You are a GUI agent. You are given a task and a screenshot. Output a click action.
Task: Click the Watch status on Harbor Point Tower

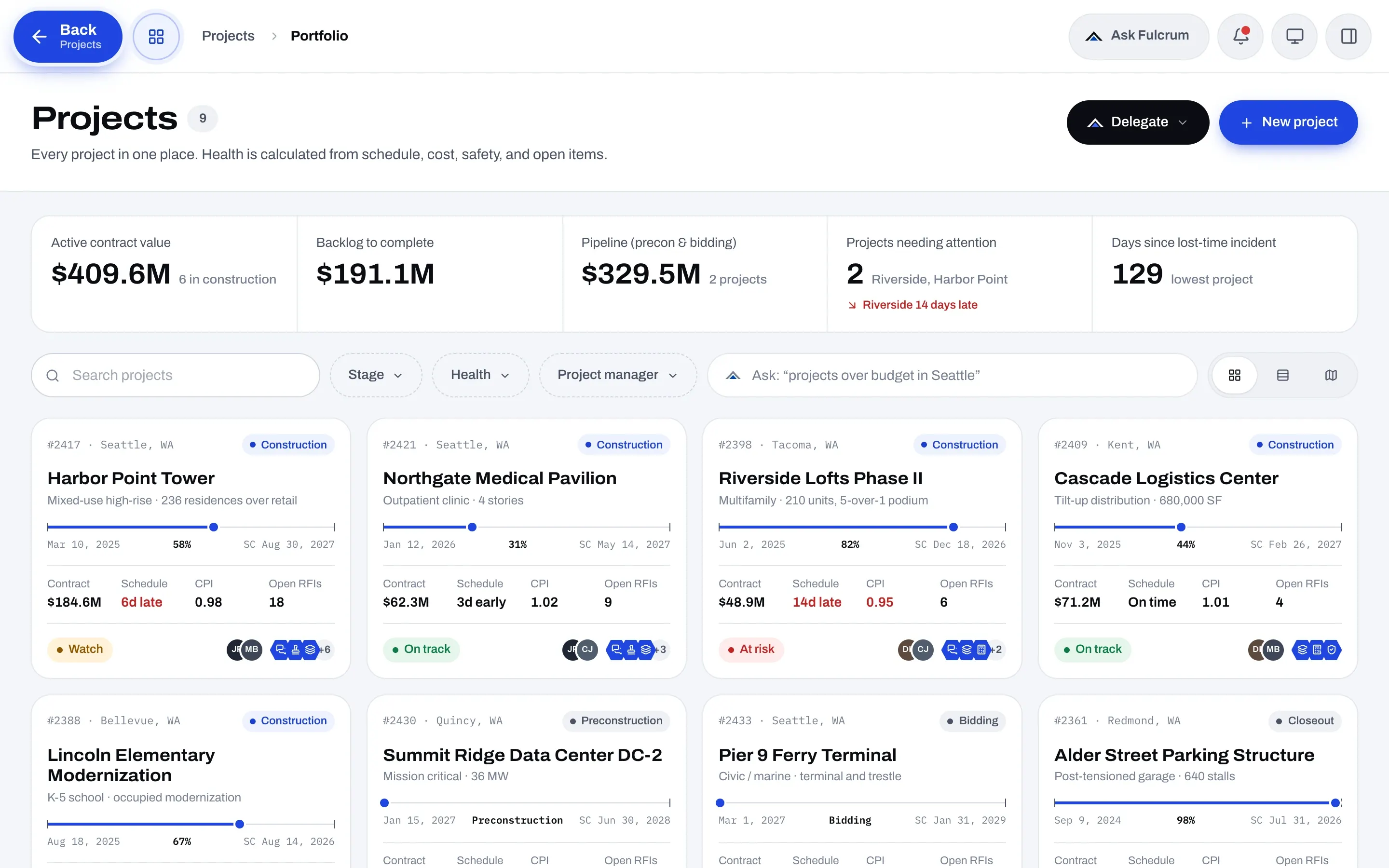coord(80,649)
